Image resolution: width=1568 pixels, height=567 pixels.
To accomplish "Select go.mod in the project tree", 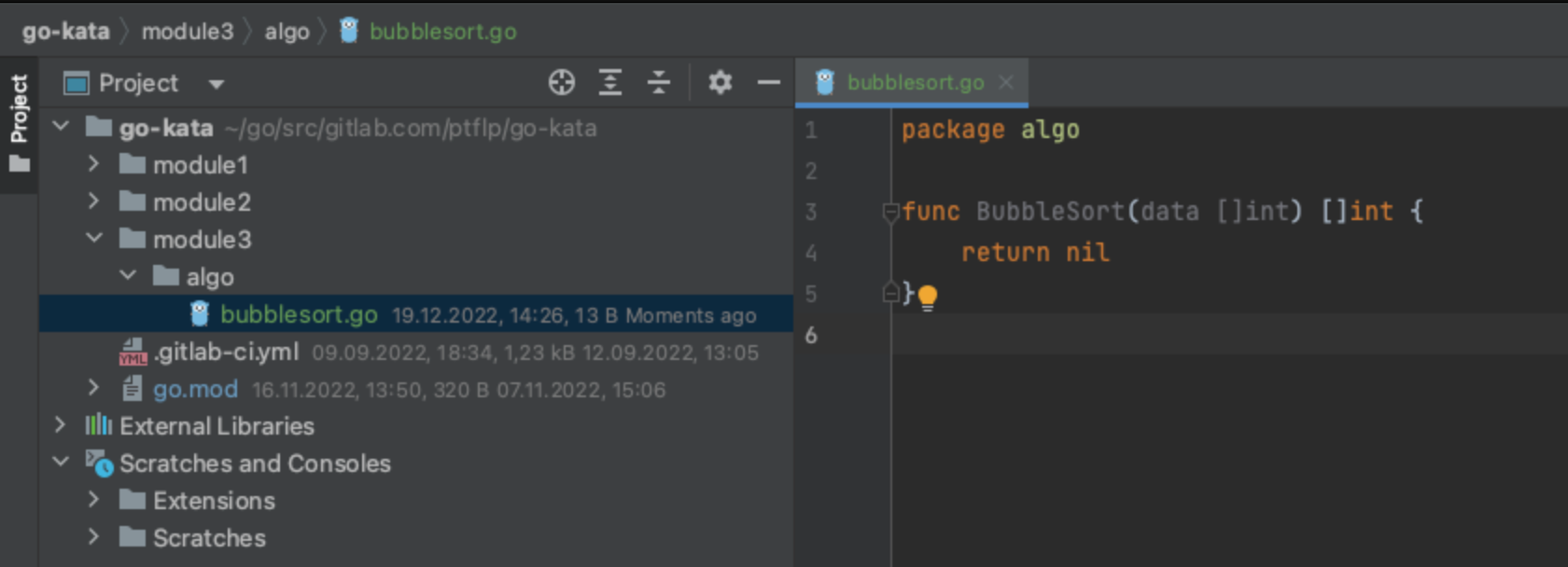I will (195, 390).
